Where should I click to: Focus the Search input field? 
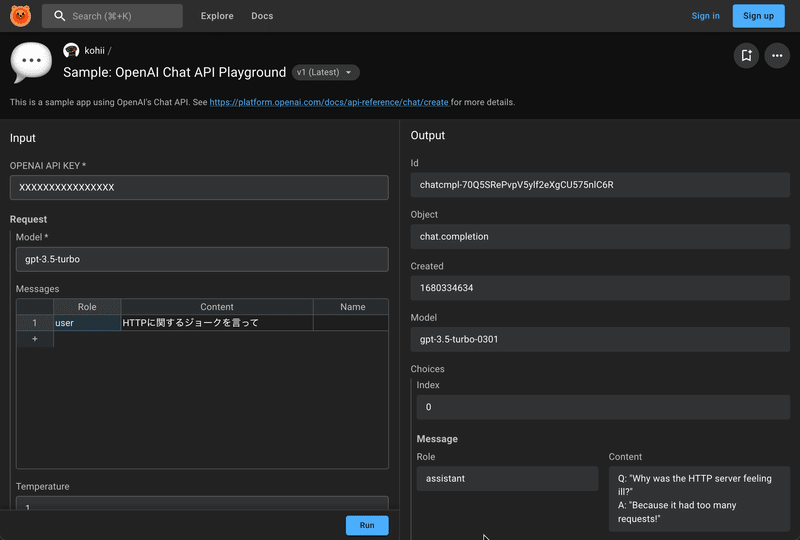112,16
